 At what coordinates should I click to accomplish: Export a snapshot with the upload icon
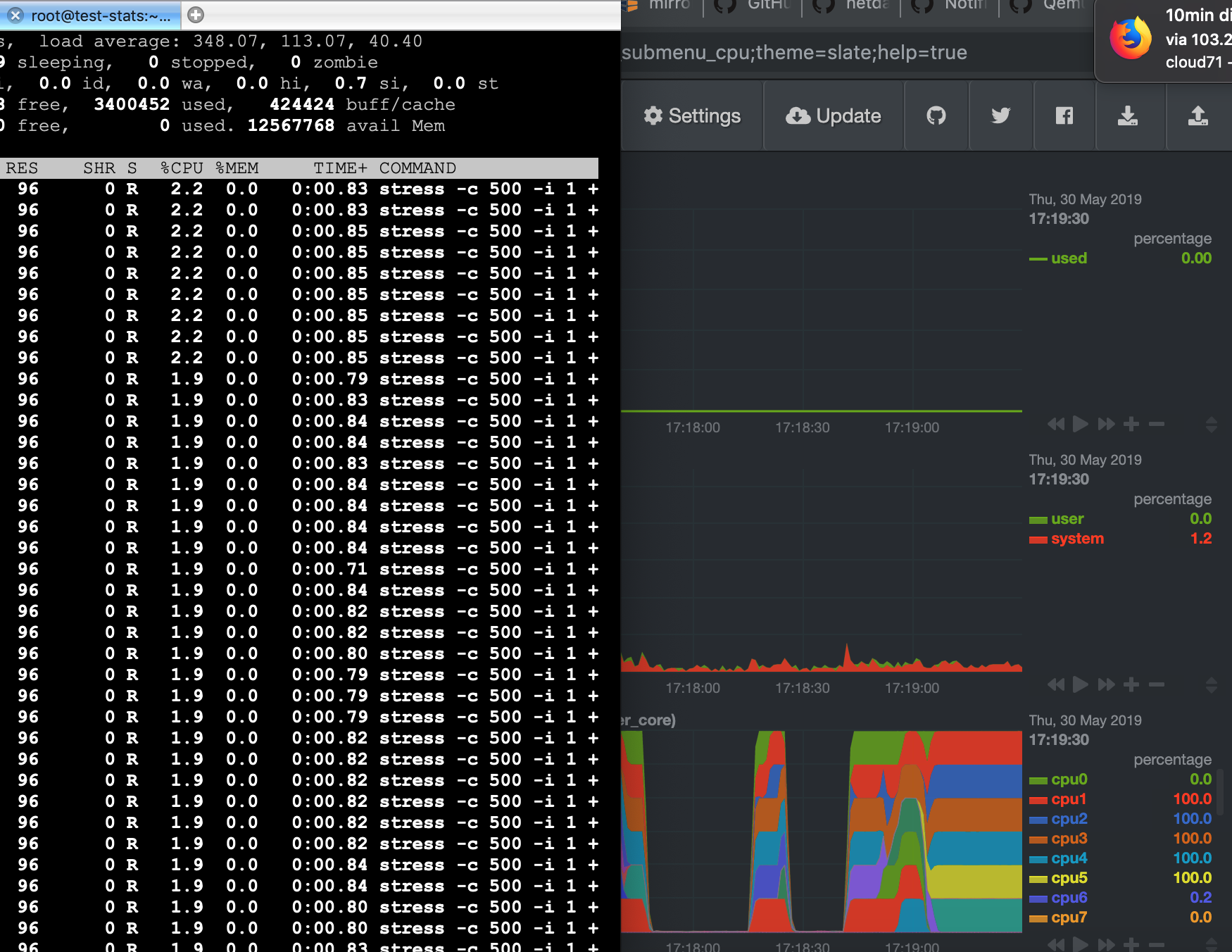[x=1199, y=115]
